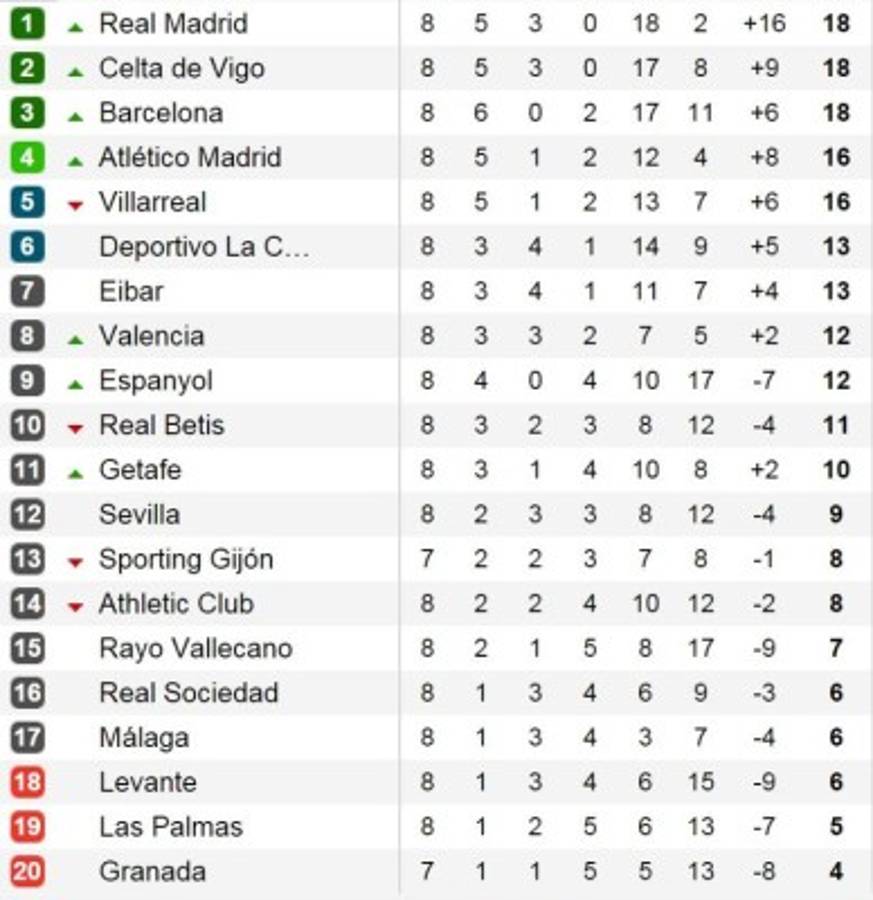873x900 pixels.
Task: Click the red down arrow beside Villarreal
Action: point(75,205)
